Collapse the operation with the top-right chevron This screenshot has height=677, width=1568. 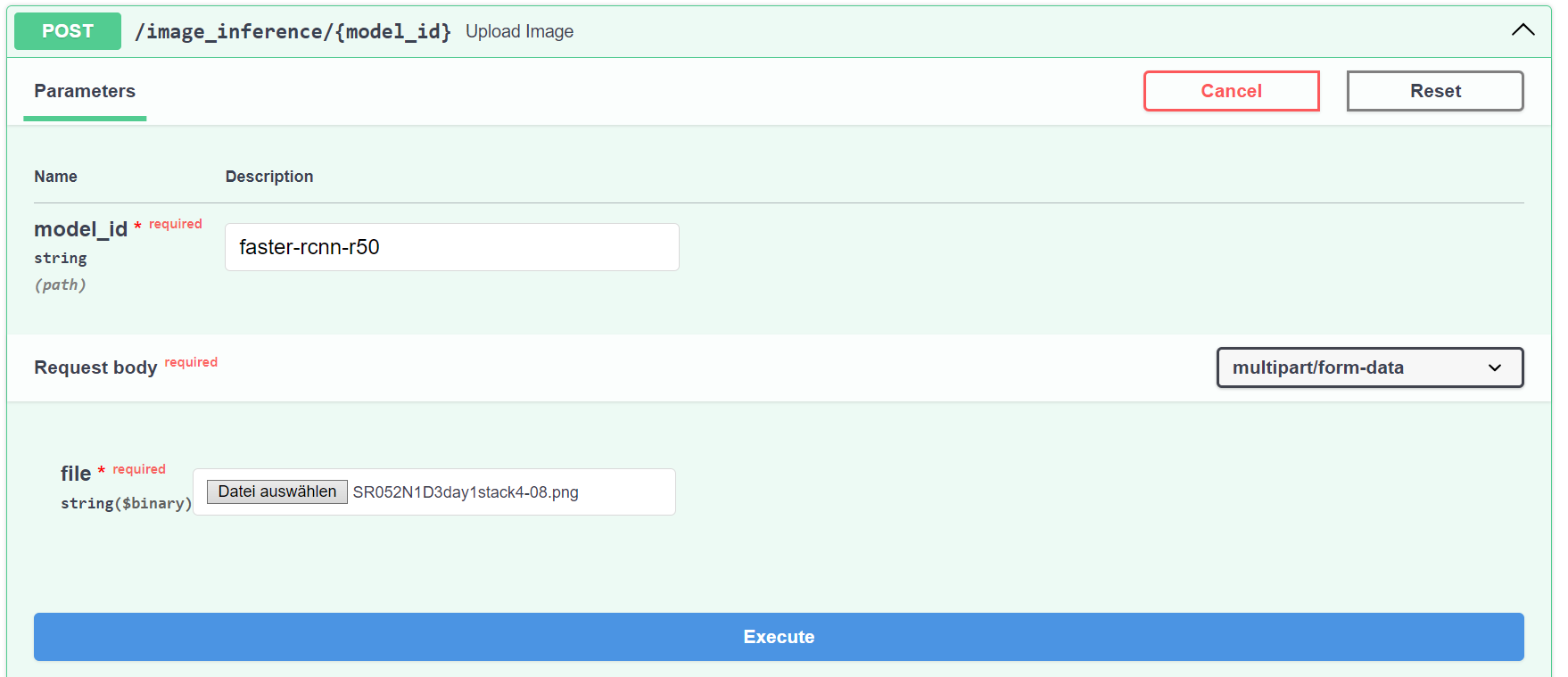1523,30
